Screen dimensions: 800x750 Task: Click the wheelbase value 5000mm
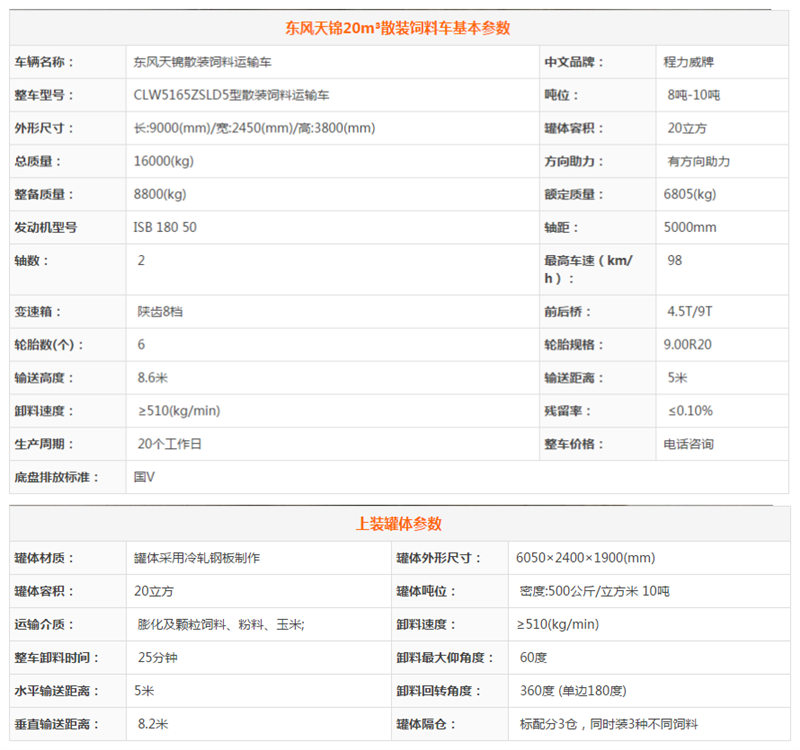click(690, 227)
